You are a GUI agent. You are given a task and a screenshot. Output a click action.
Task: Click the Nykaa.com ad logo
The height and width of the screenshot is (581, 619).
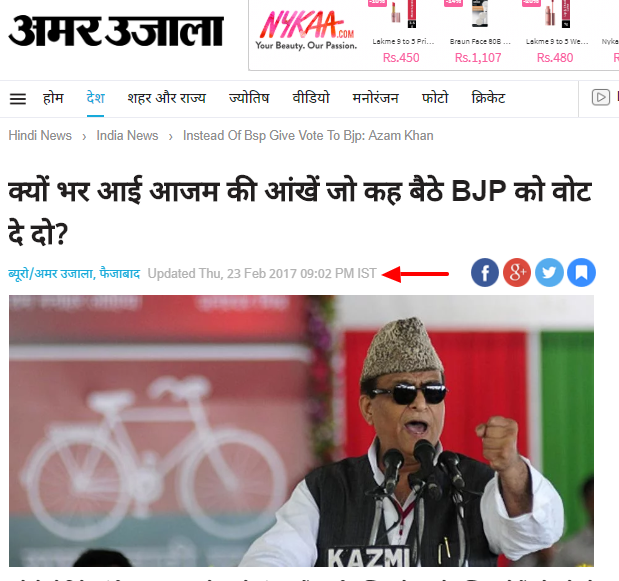pos(306,30)
